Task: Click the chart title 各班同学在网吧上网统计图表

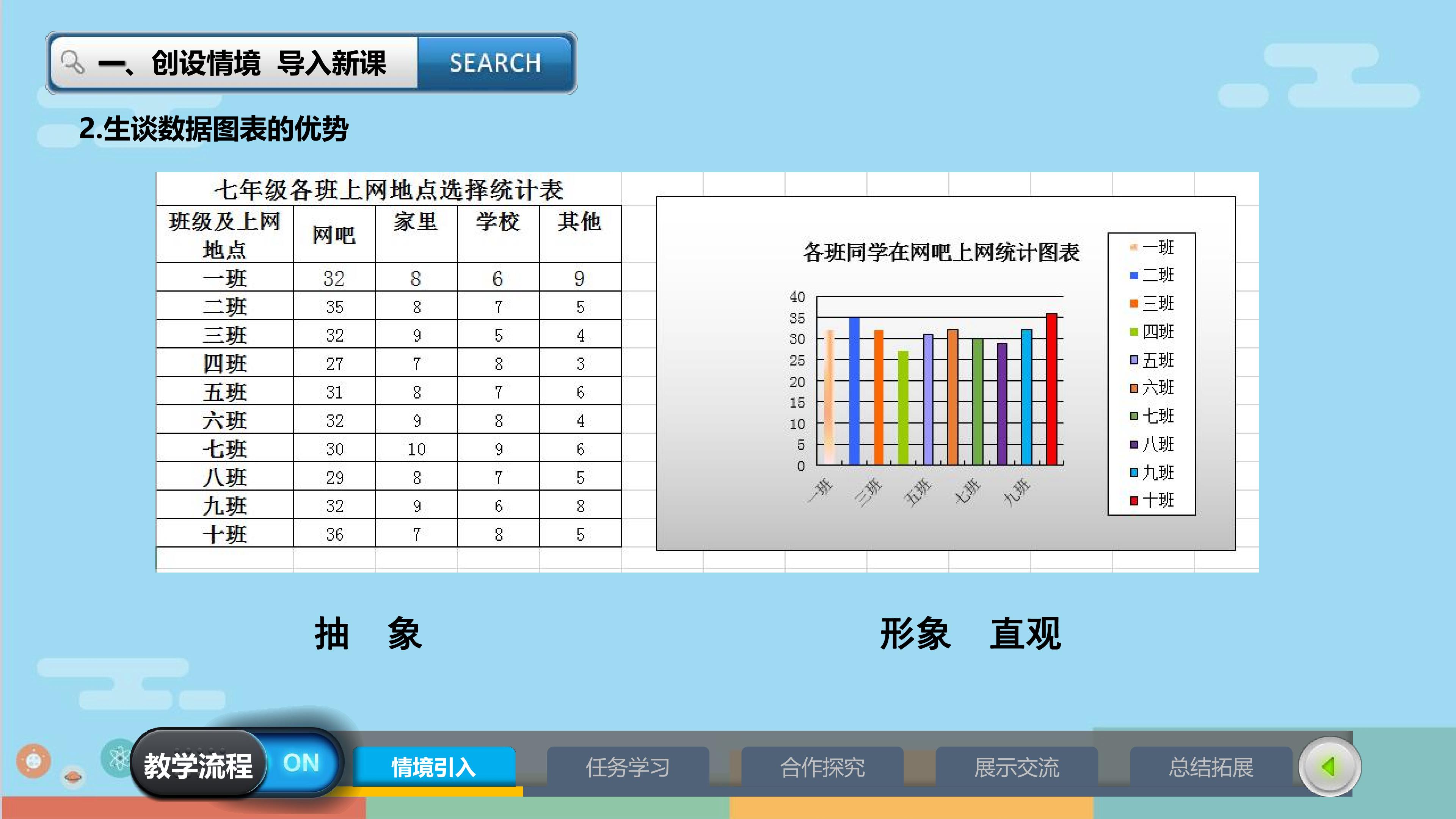Action: pos(941,252)
